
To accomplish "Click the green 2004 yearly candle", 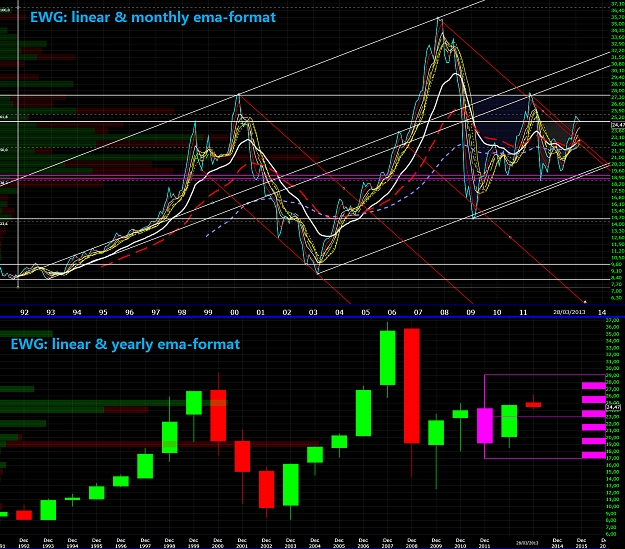I will (x=315, y=455).
